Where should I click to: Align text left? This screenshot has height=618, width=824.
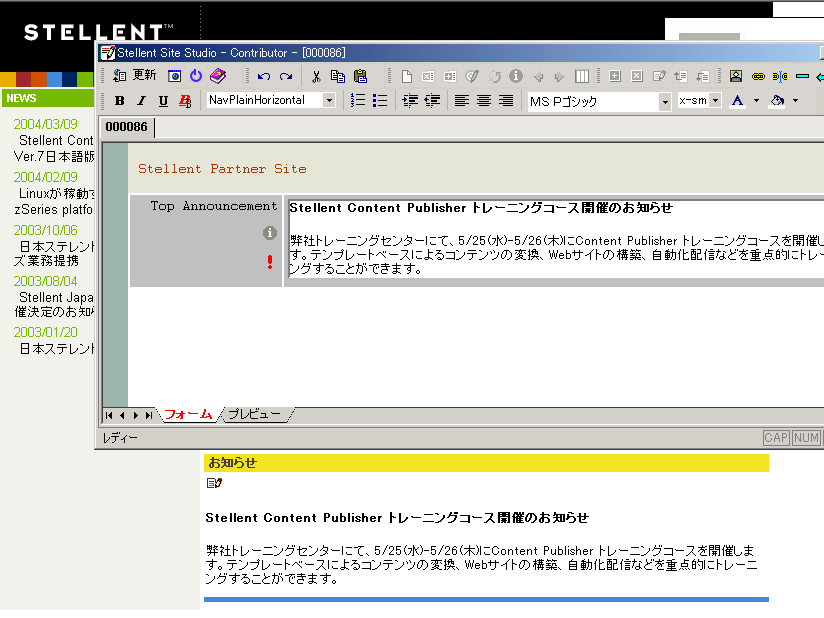(x=462, y=100)
